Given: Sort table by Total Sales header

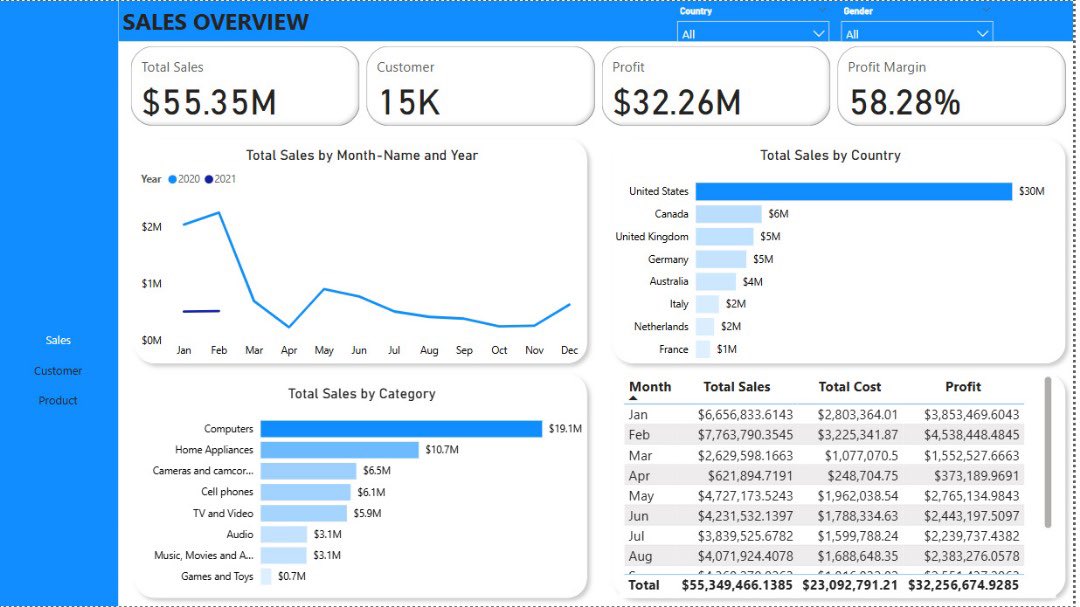Looking at the screenshot, I should [736, 387].
